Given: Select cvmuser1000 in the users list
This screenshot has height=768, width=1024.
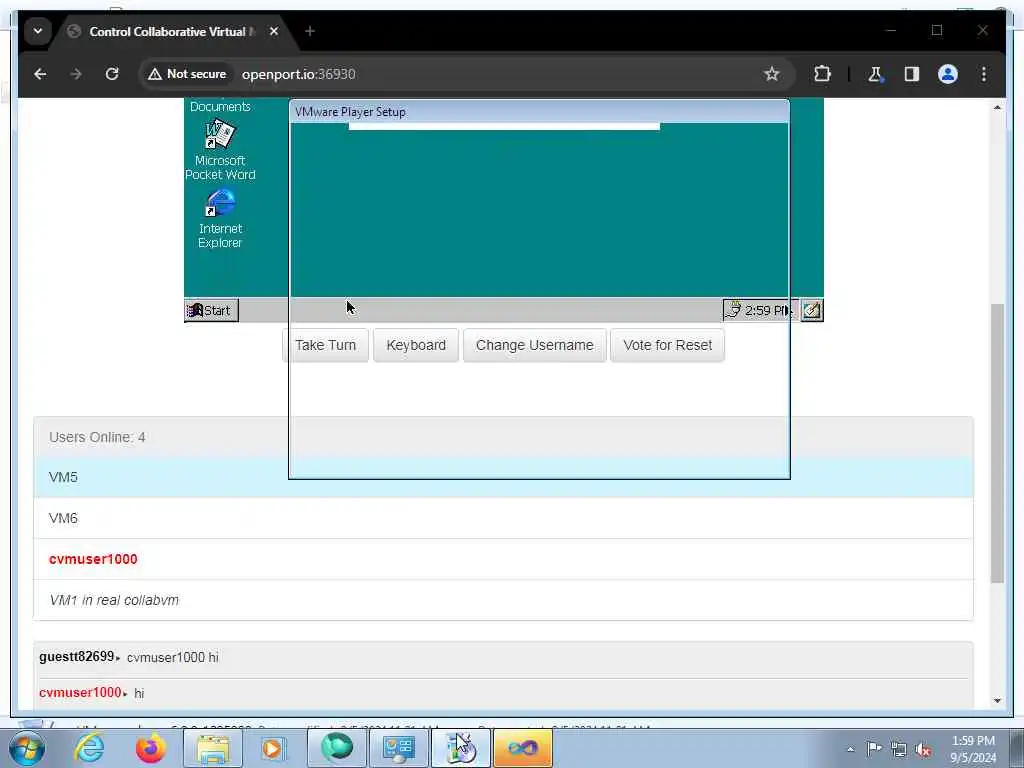Looking at the screenshot, I should (x=504, y=559).
